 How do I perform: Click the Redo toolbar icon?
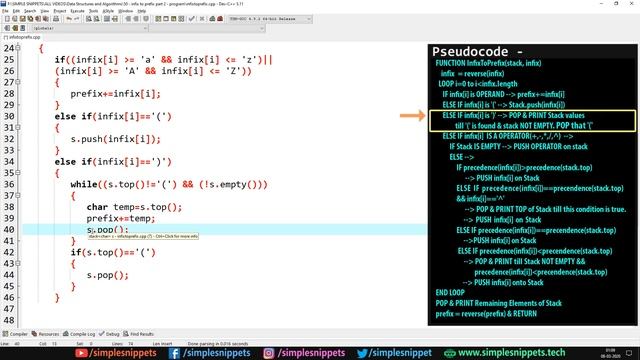76,19
